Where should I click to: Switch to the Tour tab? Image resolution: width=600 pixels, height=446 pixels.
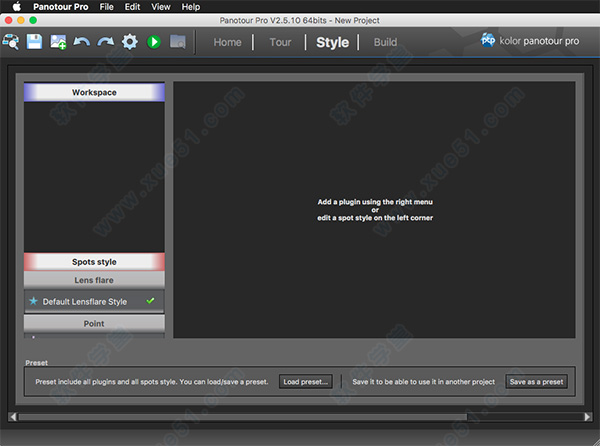tap(280, 42)
